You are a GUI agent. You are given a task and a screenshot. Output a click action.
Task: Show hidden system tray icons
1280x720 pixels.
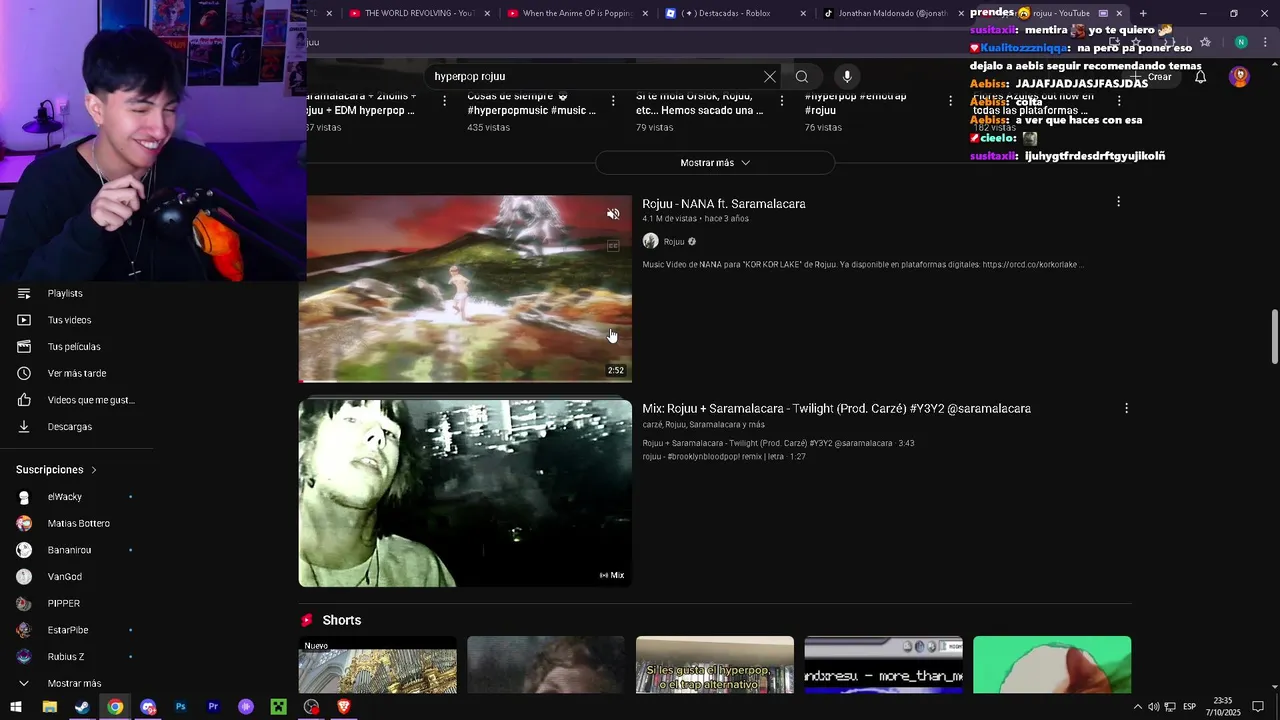1137,707
